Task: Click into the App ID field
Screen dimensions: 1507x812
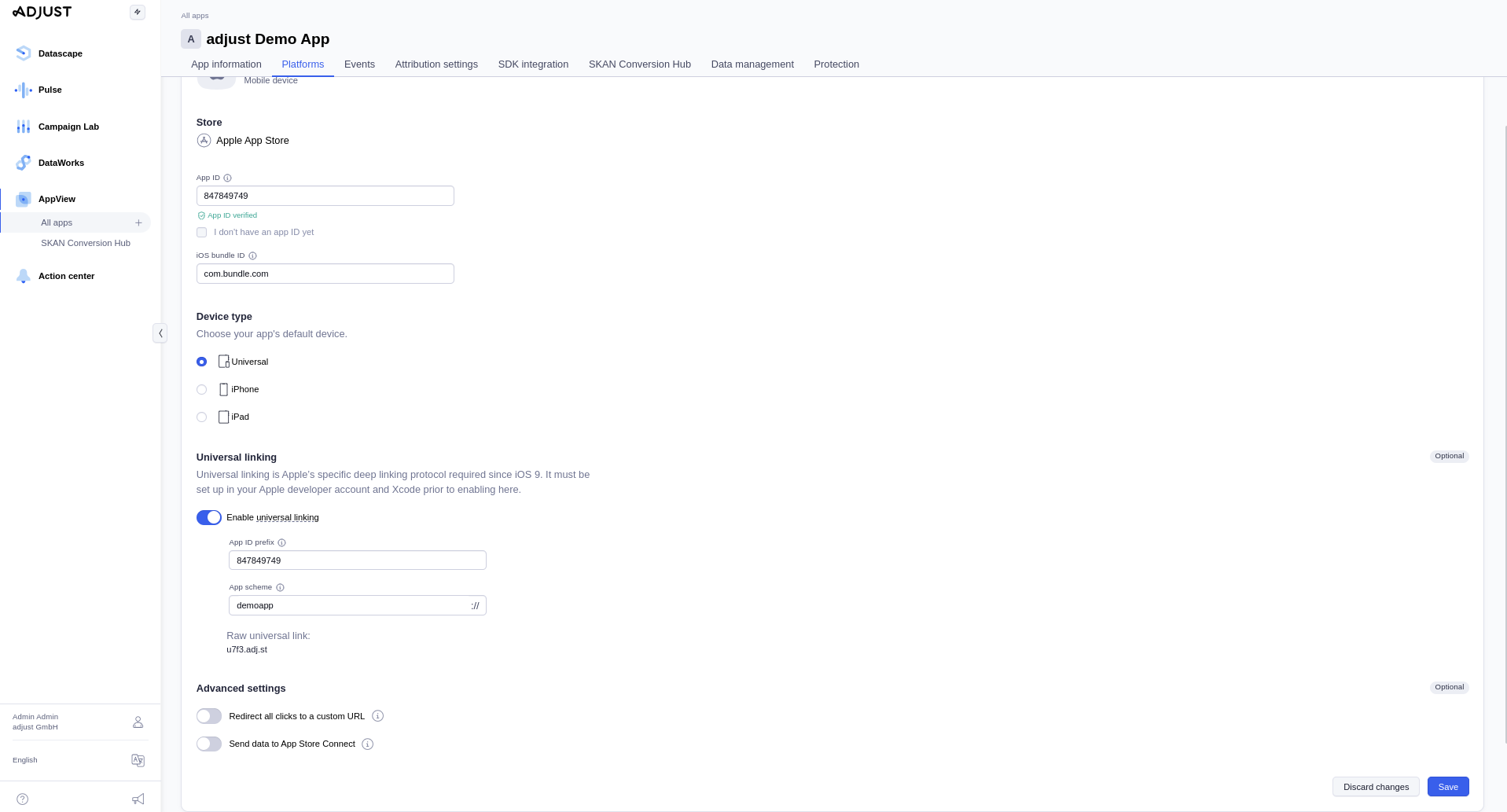Action: [x=325, y=196]
